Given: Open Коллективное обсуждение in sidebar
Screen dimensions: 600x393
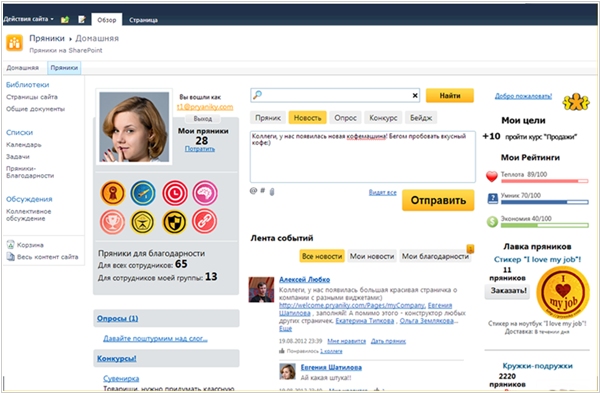Looking at the screenshot, I should (x=28, y=215).
